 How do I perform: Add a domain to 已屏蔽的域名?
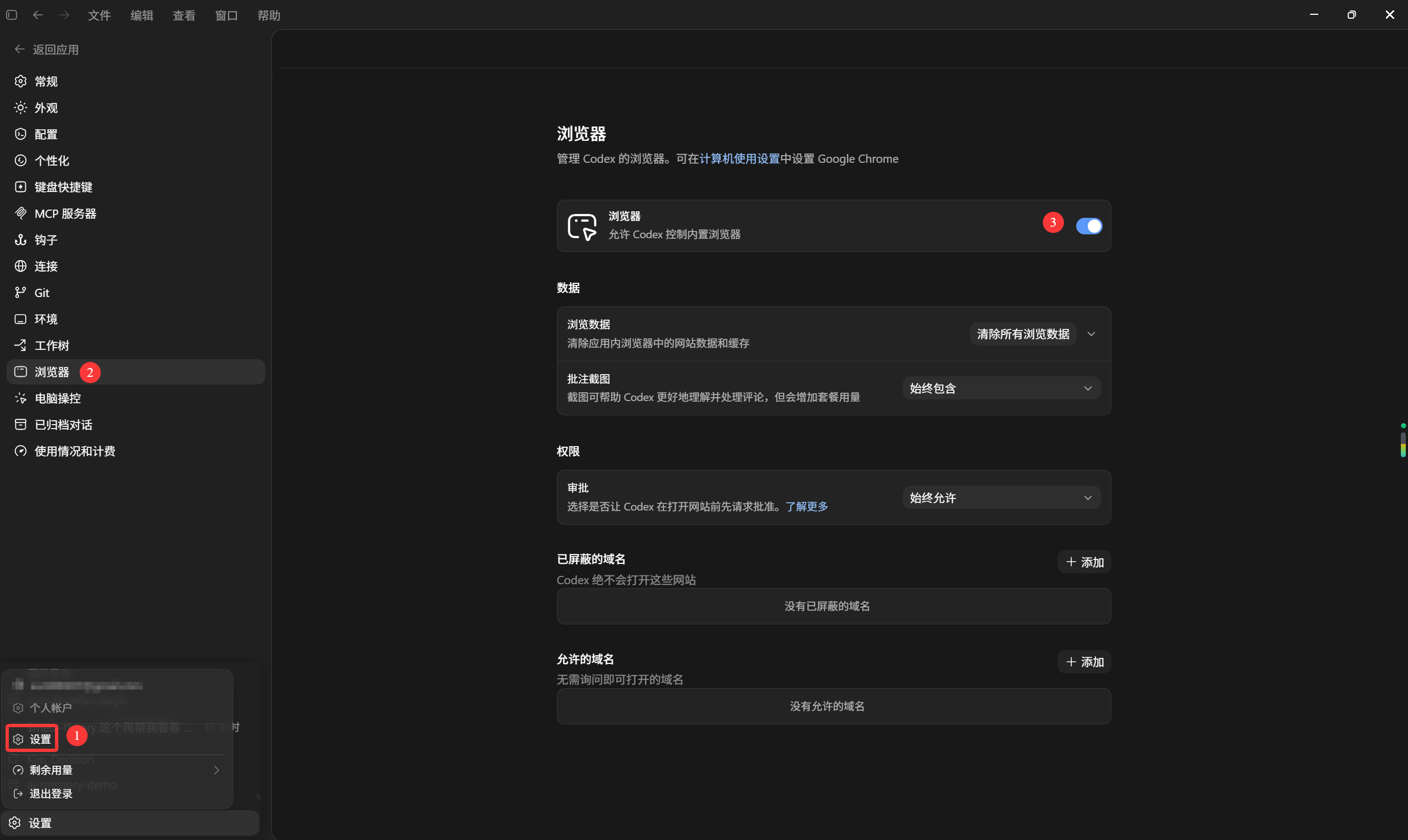coord(1084,562)
